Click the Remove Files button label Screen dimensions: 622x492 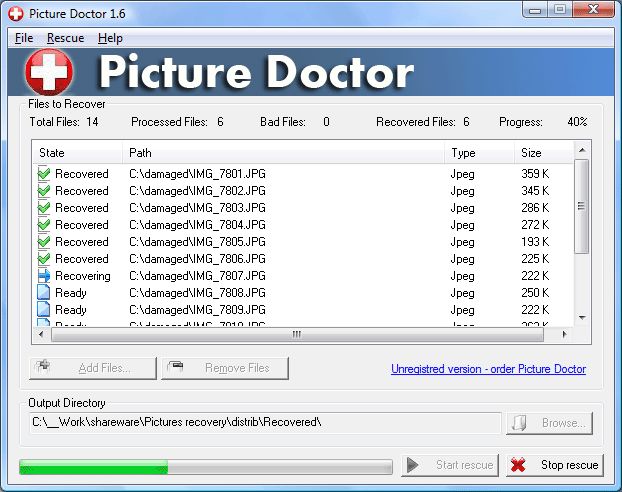point(237,368)
